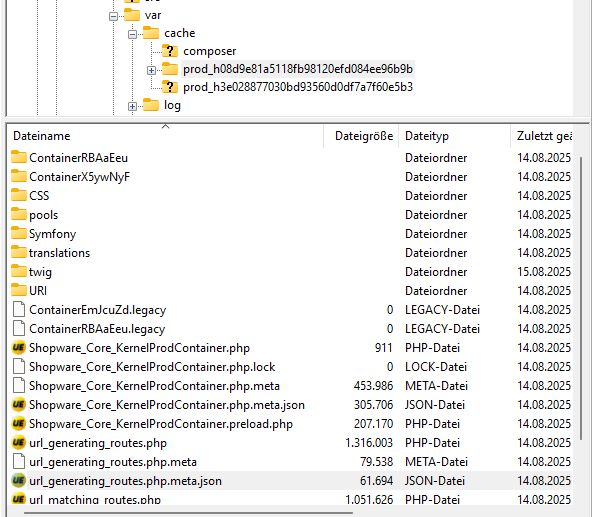Click the twig folder icon
This screenshot has width=592, height=517.
click(18, 271)
